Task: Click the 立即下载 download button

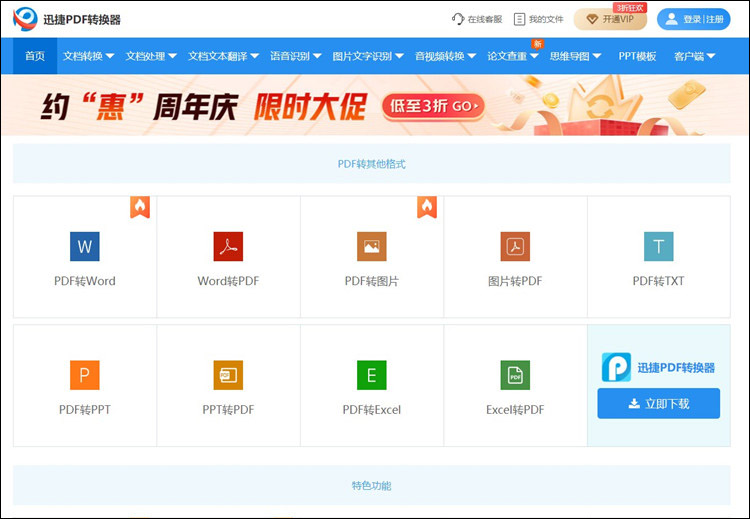Action: point(659,404)
